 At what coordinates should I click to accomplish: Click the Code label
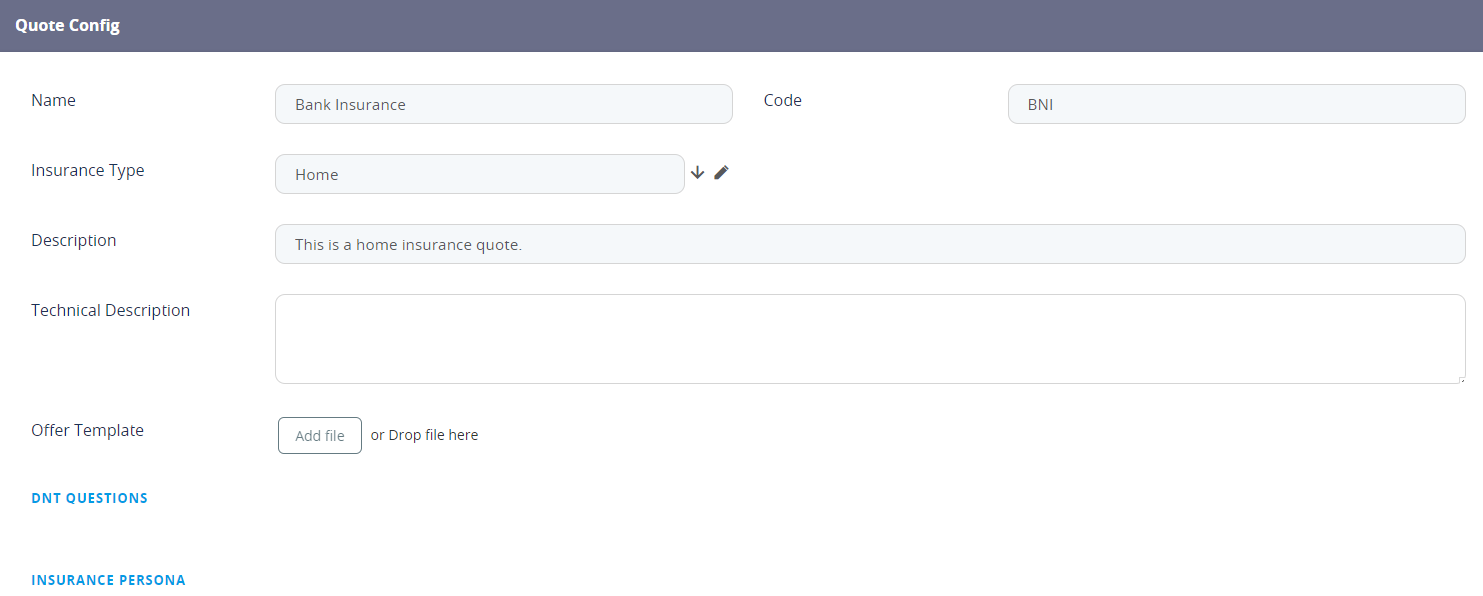coord(782,100)
